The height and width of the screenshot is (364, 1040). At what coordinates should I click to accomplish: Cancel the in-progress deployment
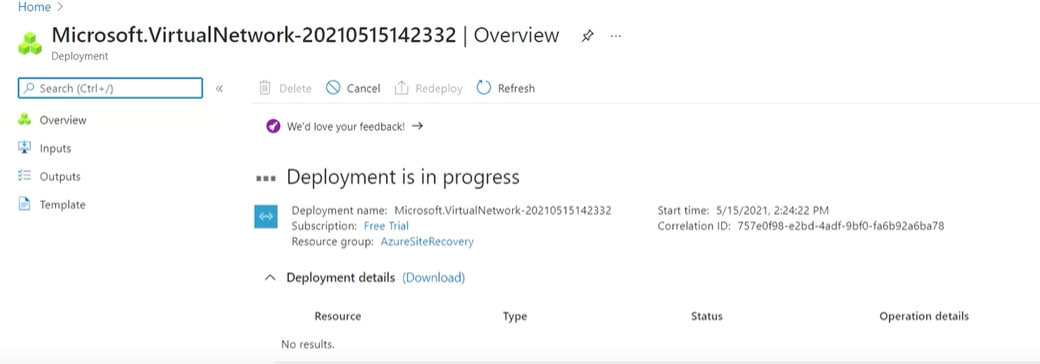(x=353, y=88)
